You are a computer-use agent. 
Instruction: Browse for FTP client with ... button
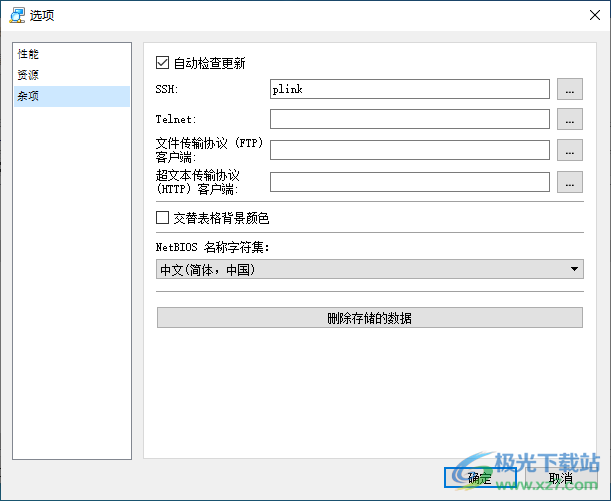570,150
